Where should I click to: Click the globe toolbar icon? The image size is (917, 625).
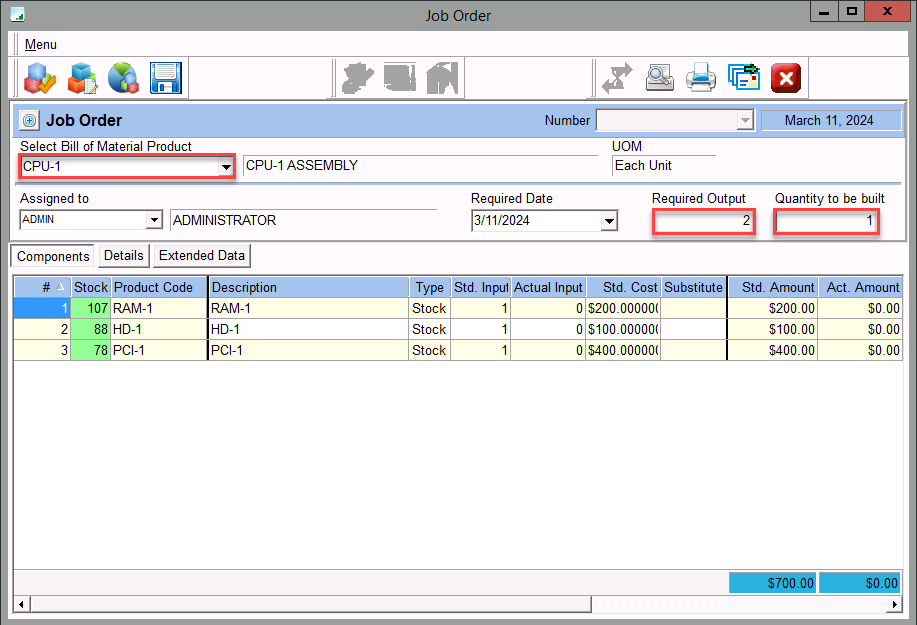click(x=123, y=77)
